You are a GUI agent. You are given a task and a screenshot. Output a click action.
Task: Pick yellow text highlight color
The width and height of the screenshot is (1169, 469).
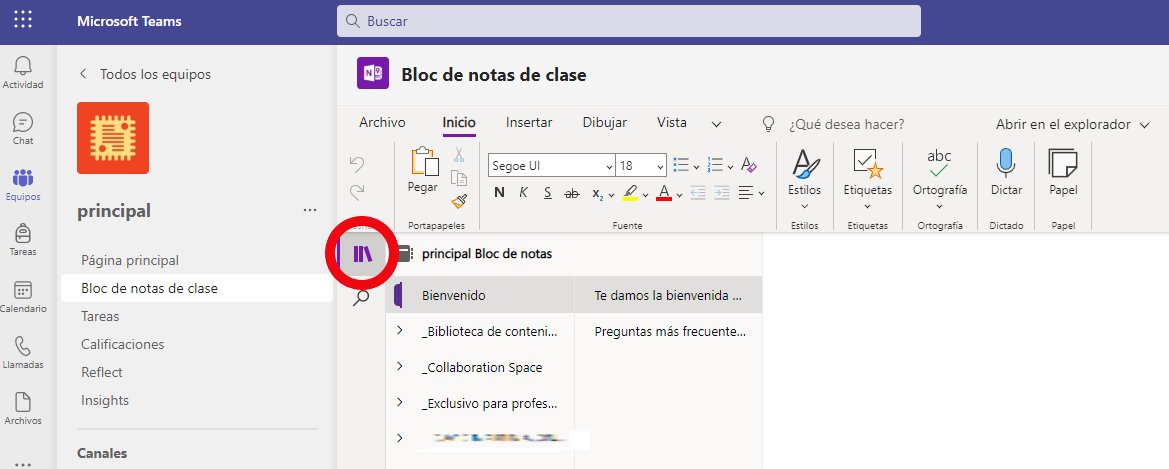629,193
